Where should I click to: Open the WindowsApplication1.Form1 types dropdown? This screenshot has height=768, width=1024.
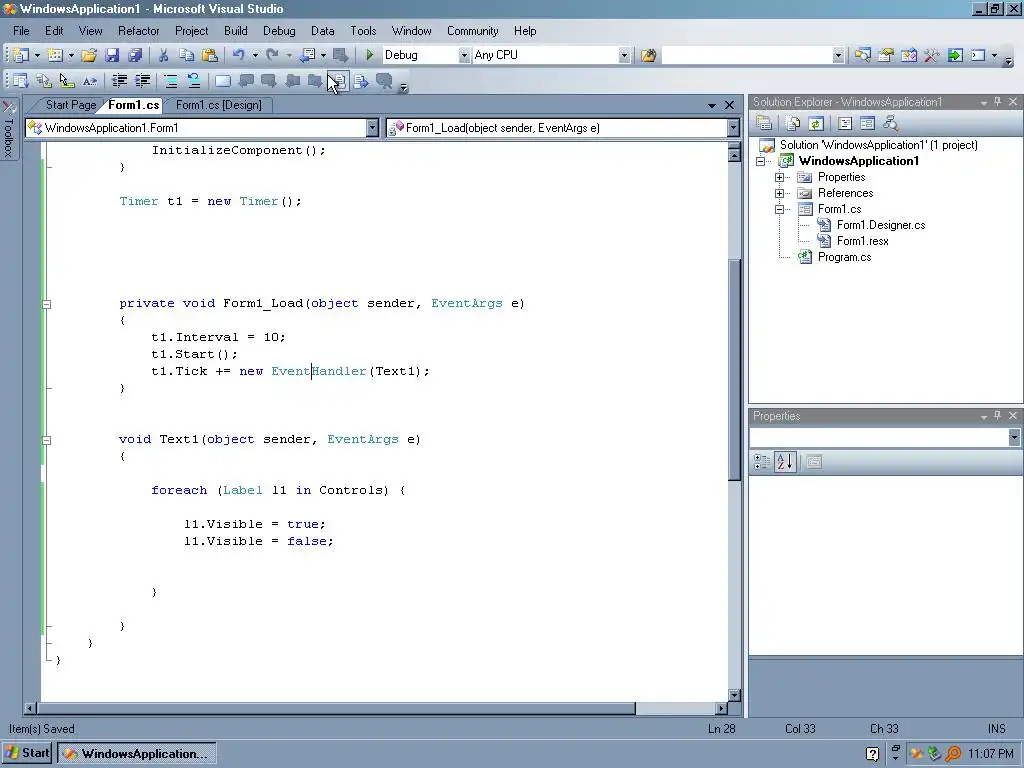point(372,128)
